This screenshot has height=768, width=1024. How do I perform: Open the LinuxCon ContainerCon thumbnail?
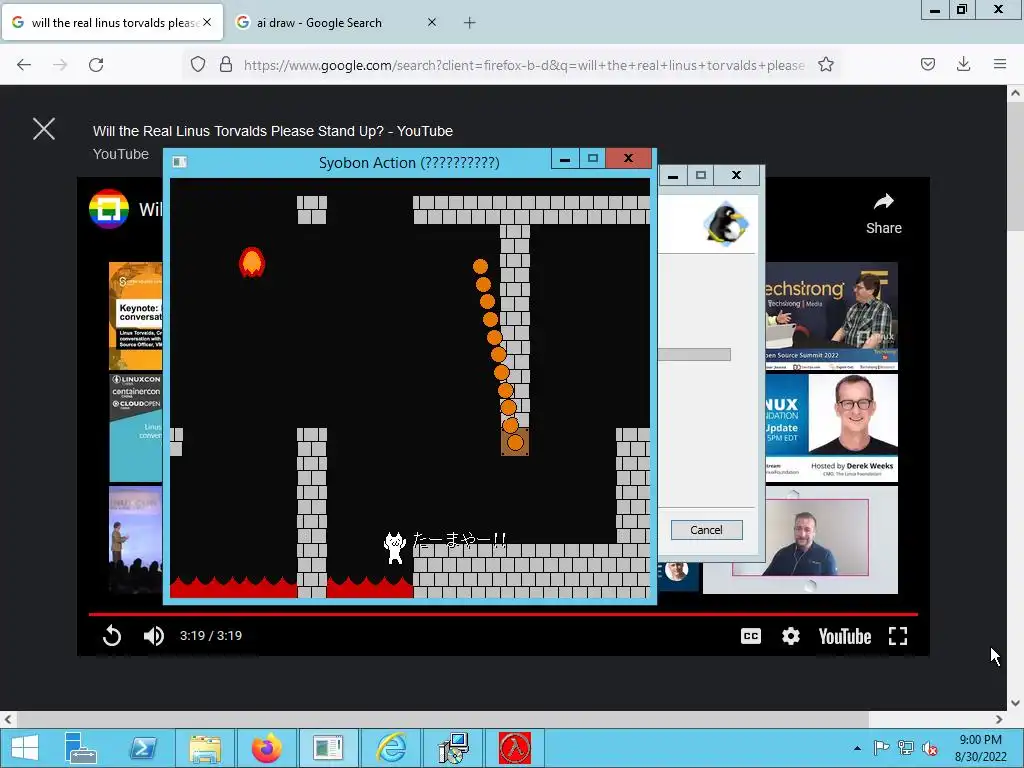tap(136, 428)
